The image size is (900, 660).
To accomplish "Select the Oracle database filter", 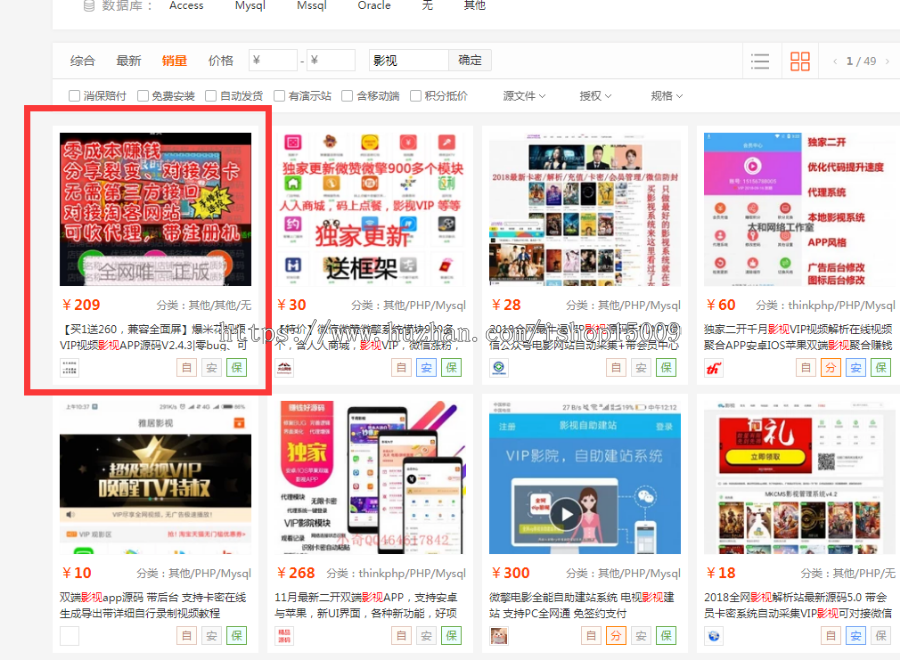I will point(374,6).
